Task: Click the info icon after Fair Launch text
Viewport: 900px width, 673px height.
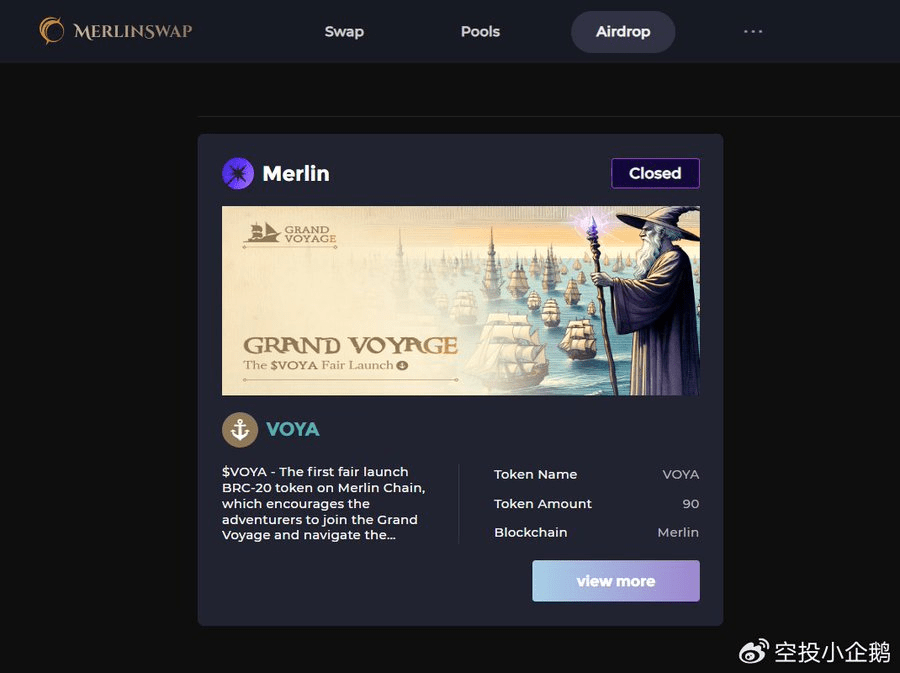Action: pos(402,365)
